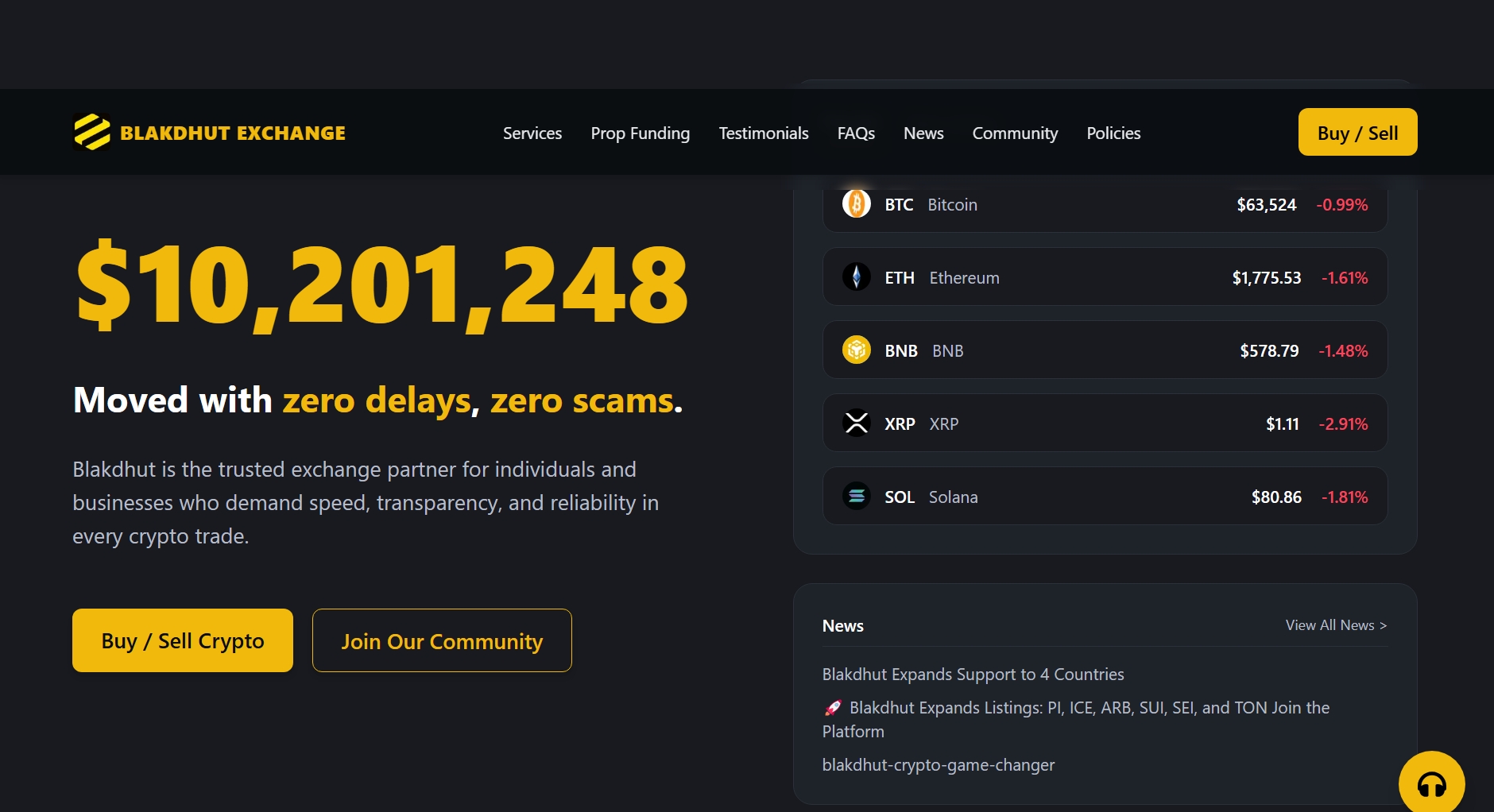Click the Ethereum price $1,775.53
Image resolution: width=1494 pixels, height=812 pixels.
pos(1267,278)
